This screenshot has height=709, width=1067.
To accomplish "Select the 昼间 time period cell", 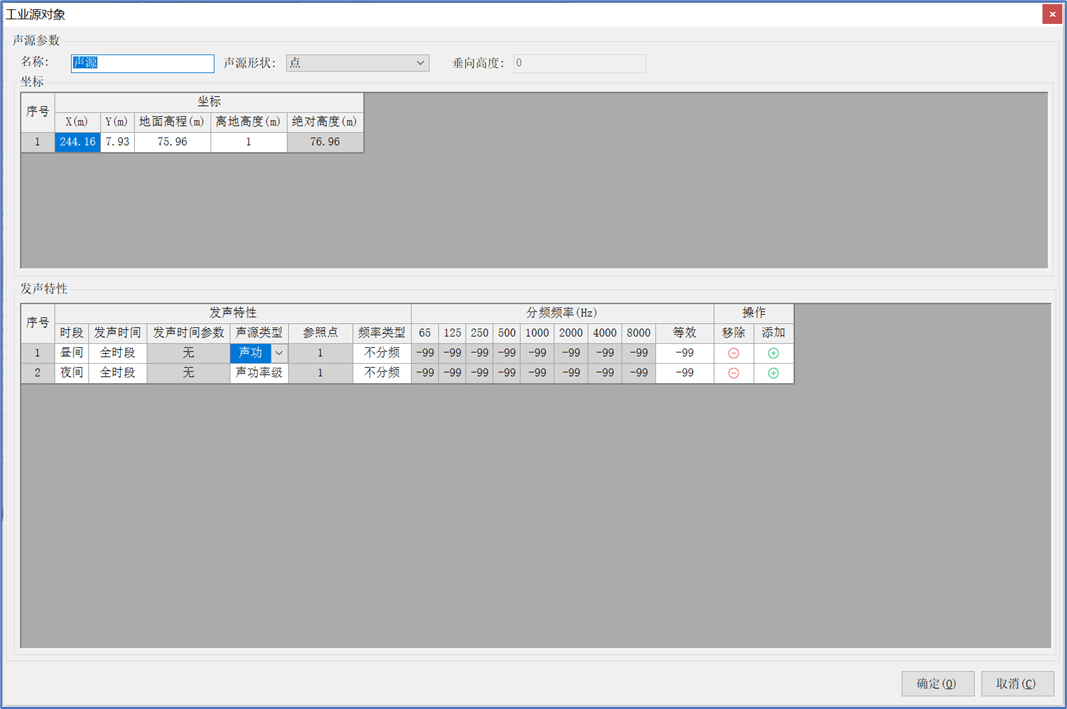I will click(71, 353).
